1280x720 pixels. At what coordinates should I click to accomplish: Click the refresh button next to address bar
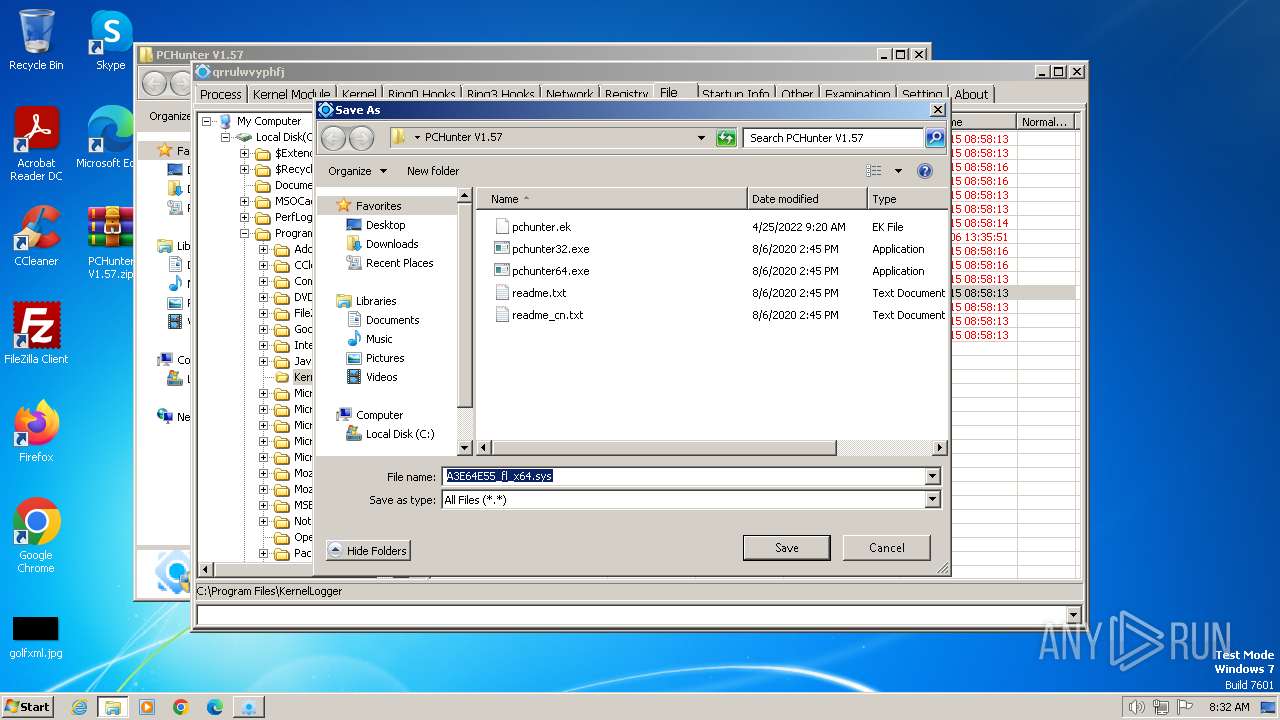coord(726,138)
